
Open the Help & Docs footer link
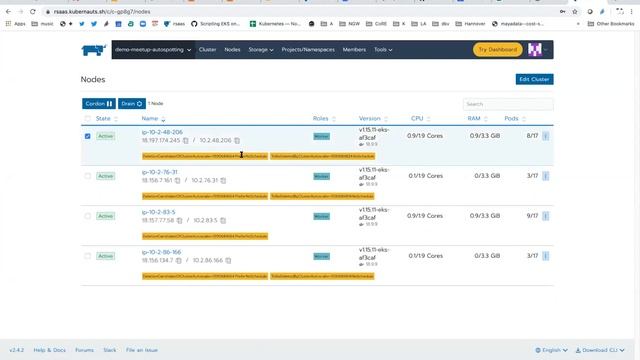click(x=49, y=350)
